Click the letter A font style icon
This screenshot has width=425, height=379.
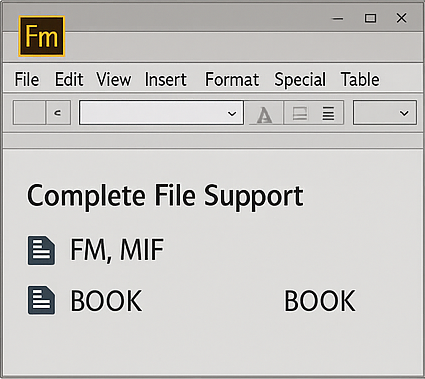point(265,114)
